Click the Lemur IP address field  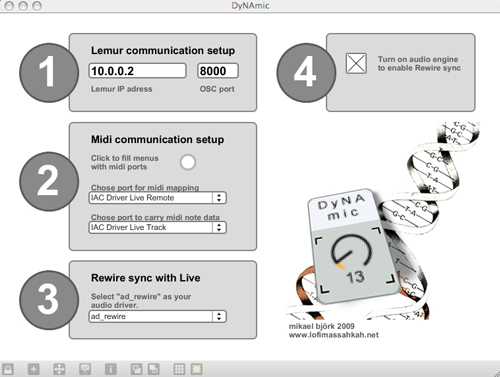pos(137,71)
